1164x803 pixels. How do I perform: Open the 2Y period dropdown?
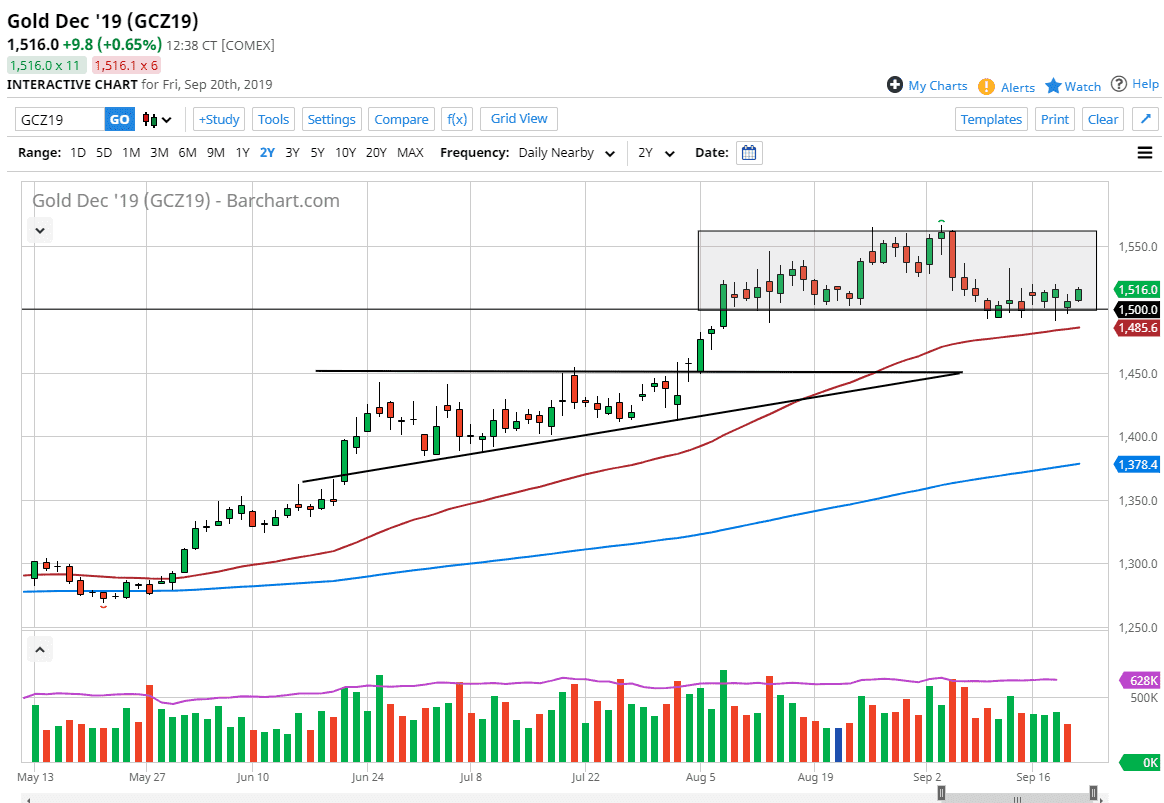[x=657, y=153]
